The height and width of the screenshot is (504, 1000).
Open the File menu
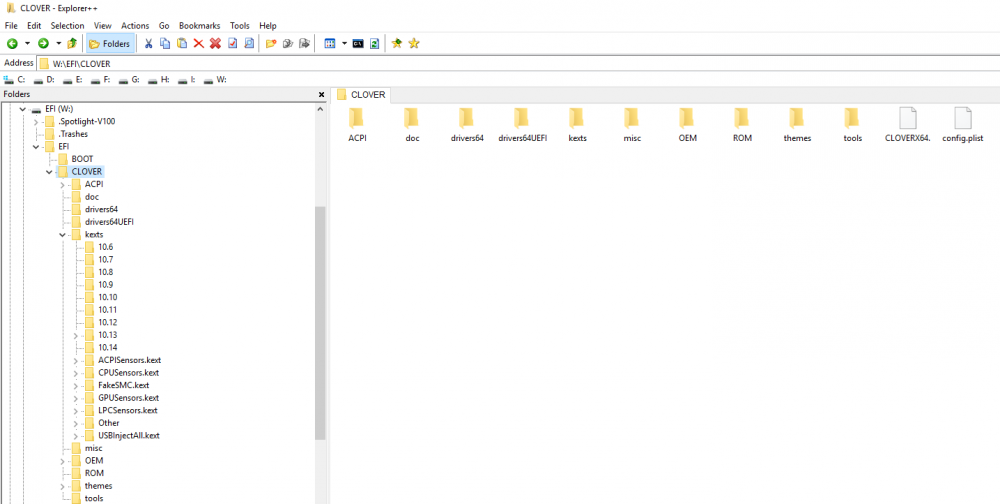pyautogui.click(x=11, y=26)
